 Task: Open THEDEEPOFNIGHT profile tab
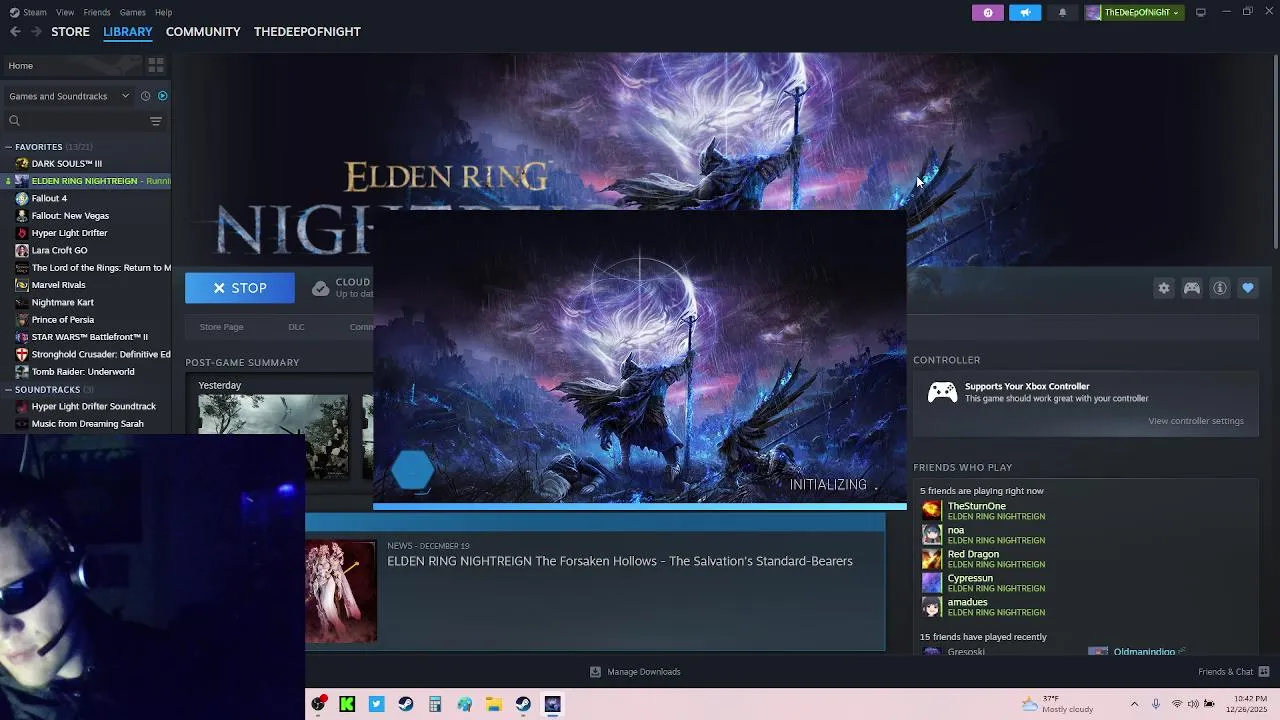point(307,32)
